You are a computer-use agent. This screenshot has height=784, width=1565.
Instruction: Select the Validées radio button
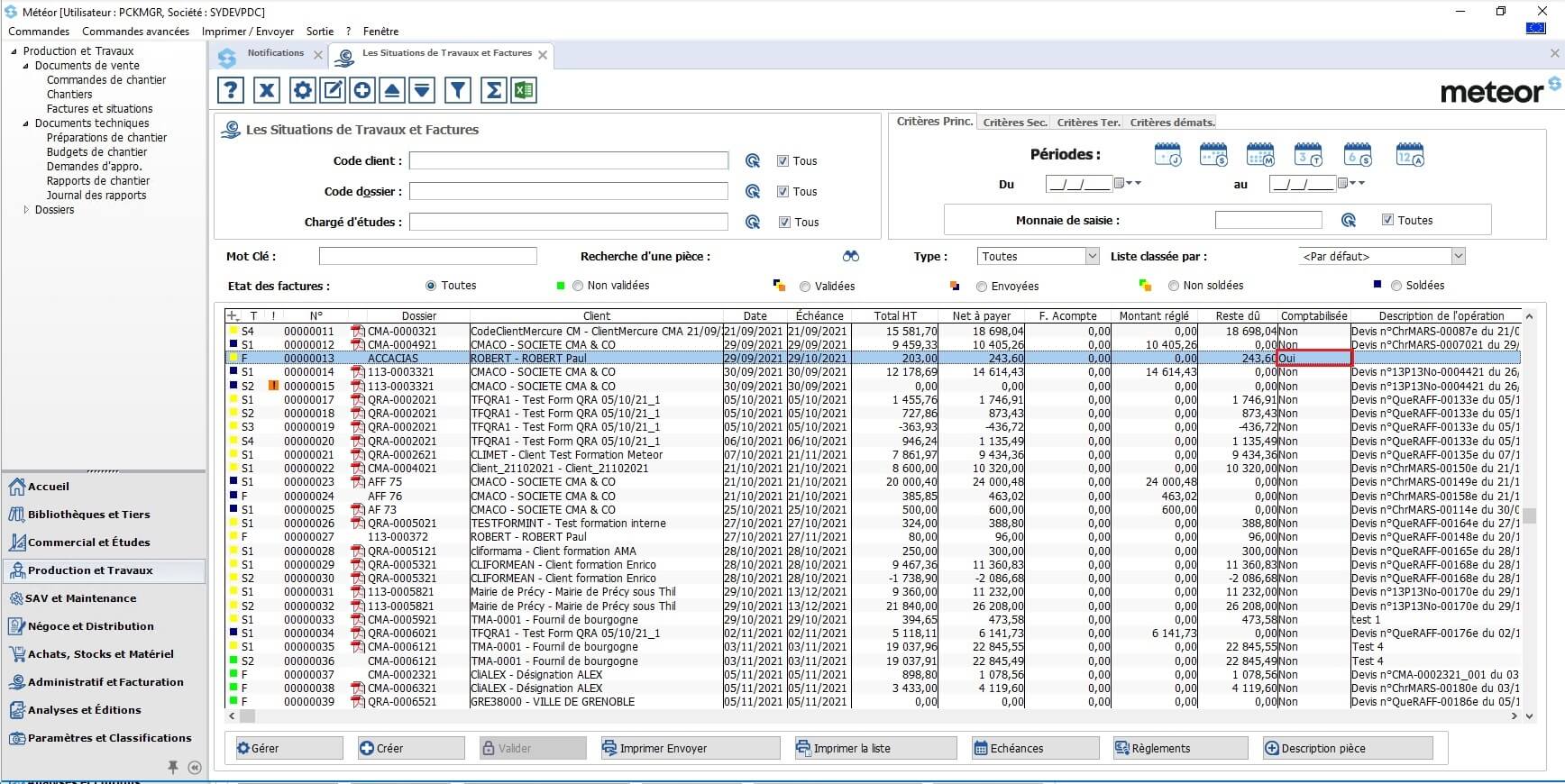(805, 287)
